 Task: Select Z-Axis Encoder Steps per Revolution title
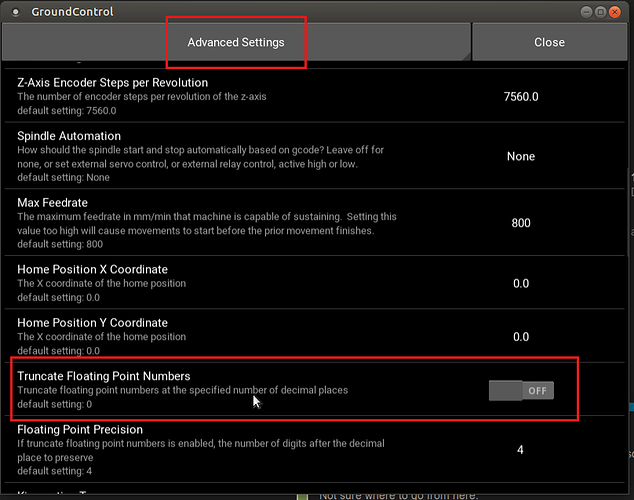coord(112,82)
